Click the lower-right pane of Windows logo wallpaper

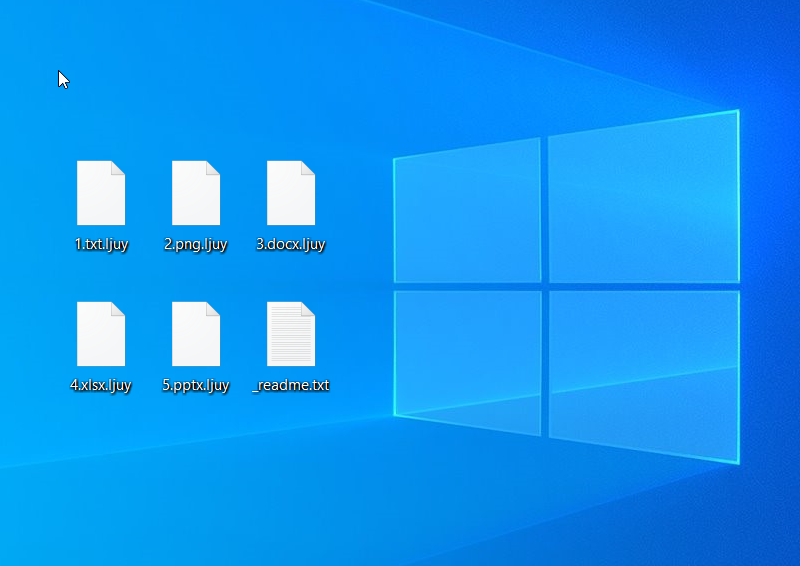pyautogui.click(x=643, y=370)
